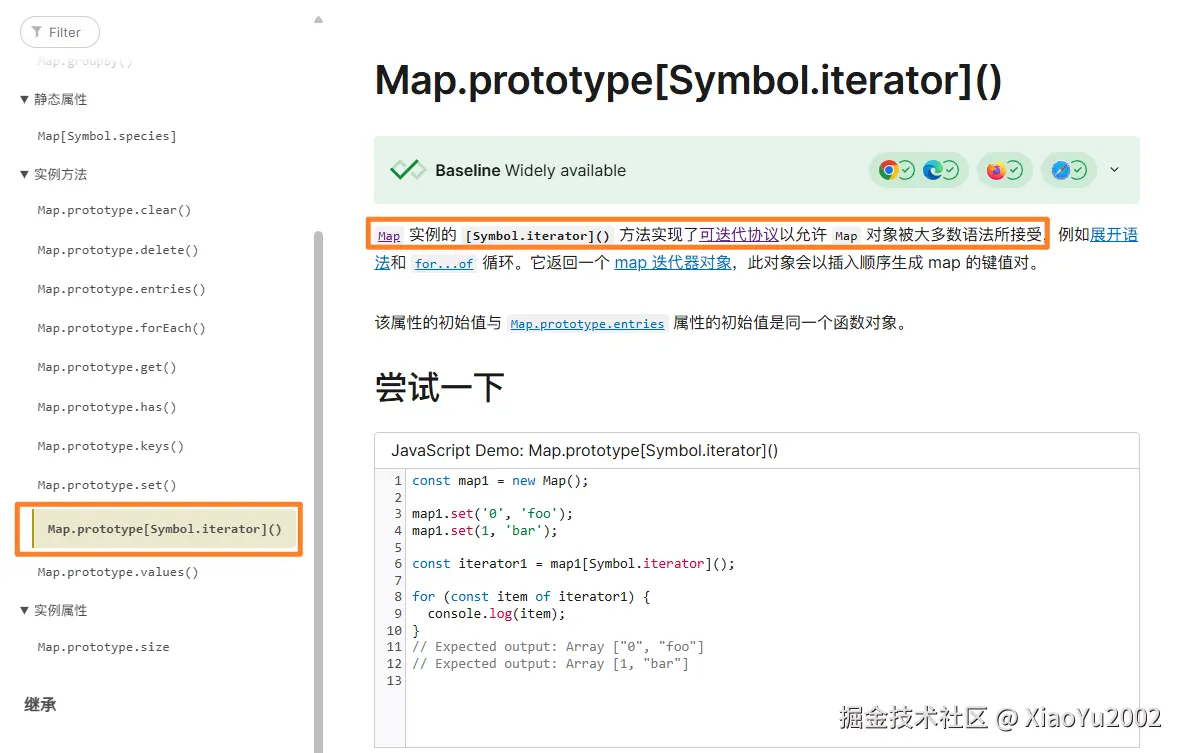This screenshot has height=753, width=1183.
Task: Click the funnel icon in Filter box
Action: tap(36, 32)
